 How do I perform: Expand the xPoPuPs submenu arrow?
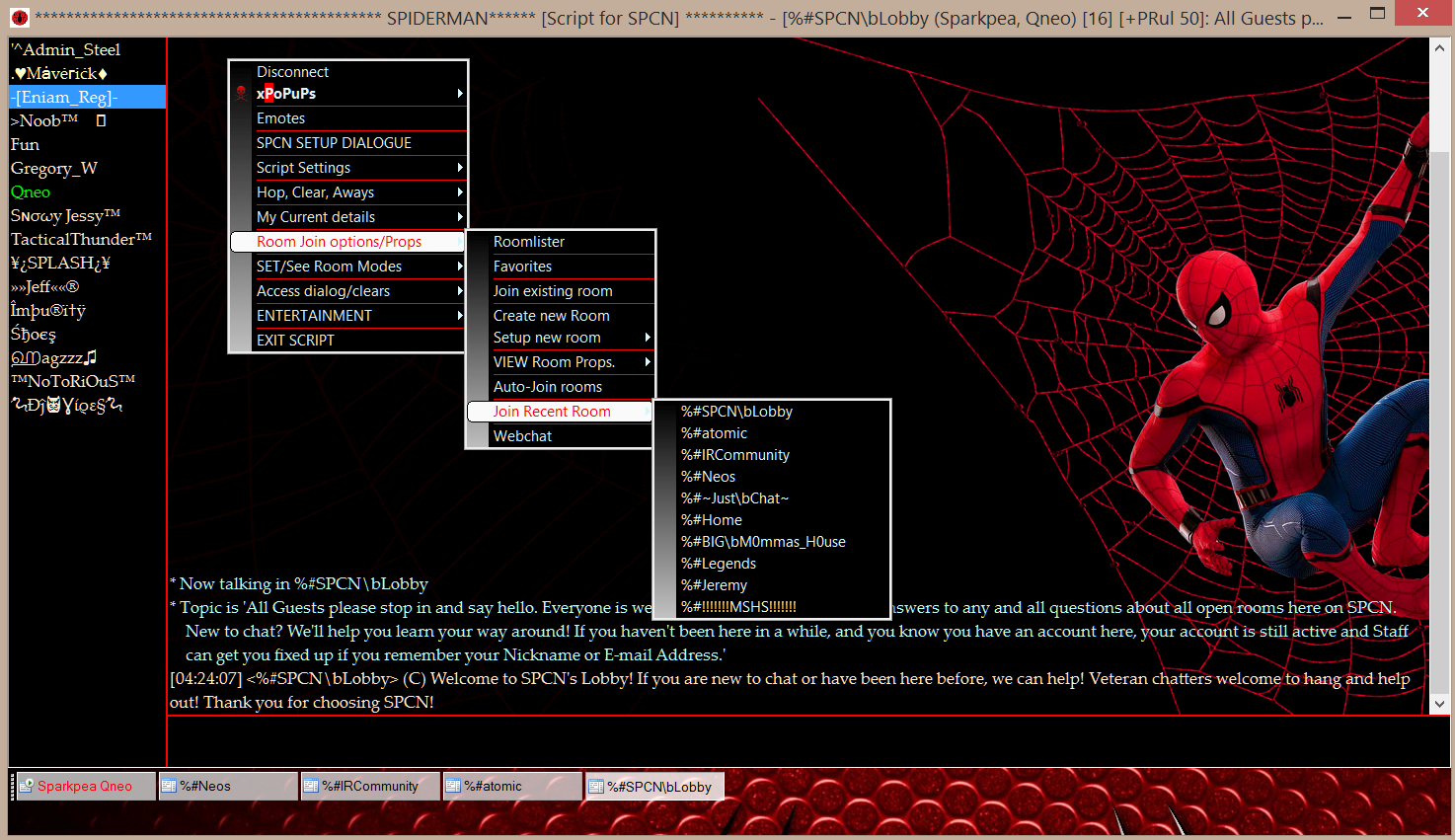point(460,94)
